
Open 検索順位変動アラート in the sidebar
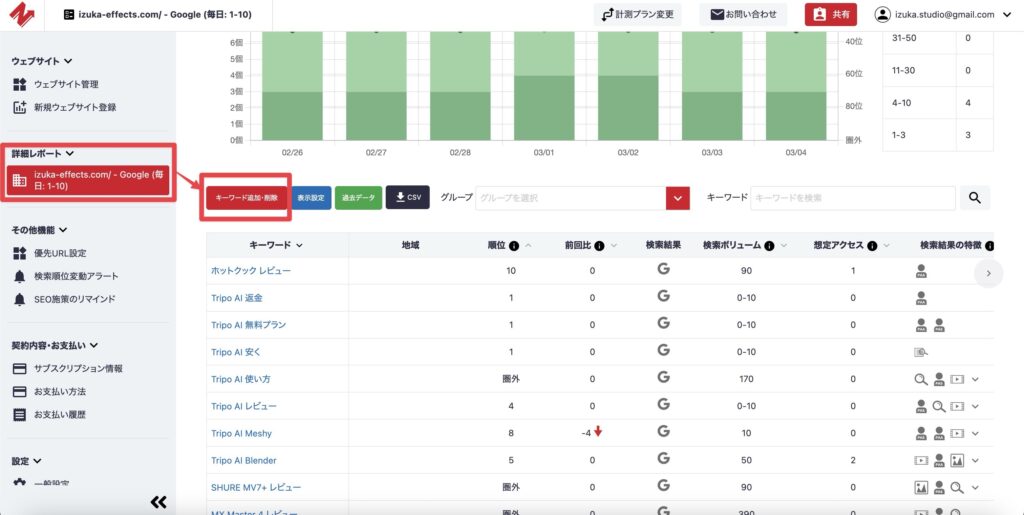coord(76,276)
